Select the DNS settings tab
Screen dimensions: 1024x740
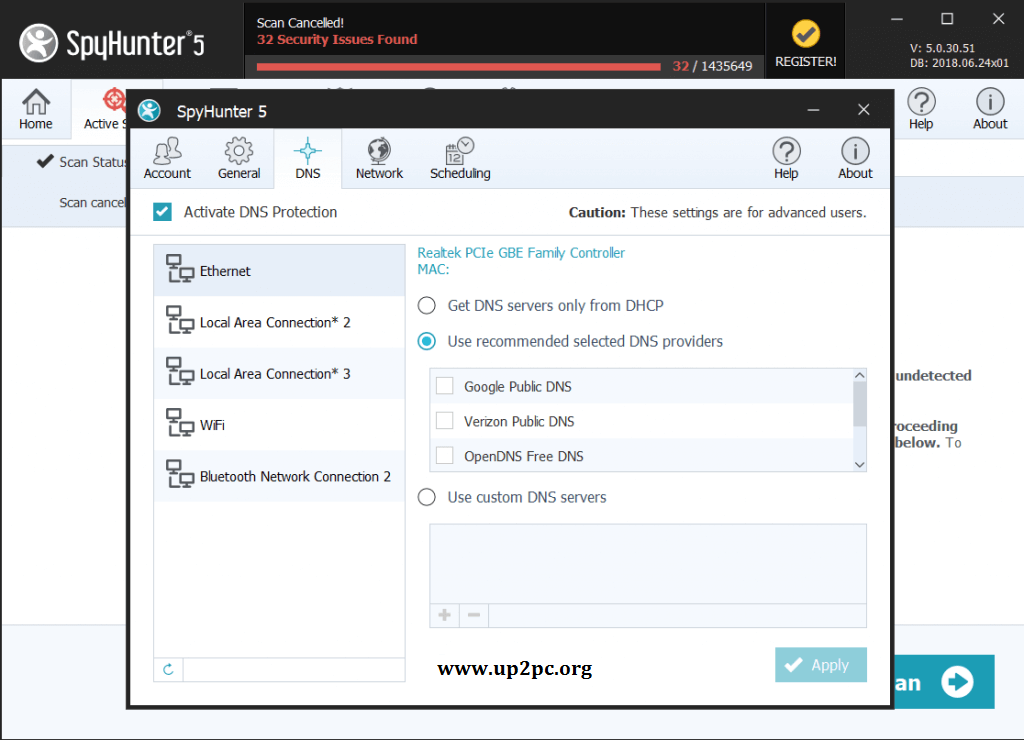(x=308, y=159)
